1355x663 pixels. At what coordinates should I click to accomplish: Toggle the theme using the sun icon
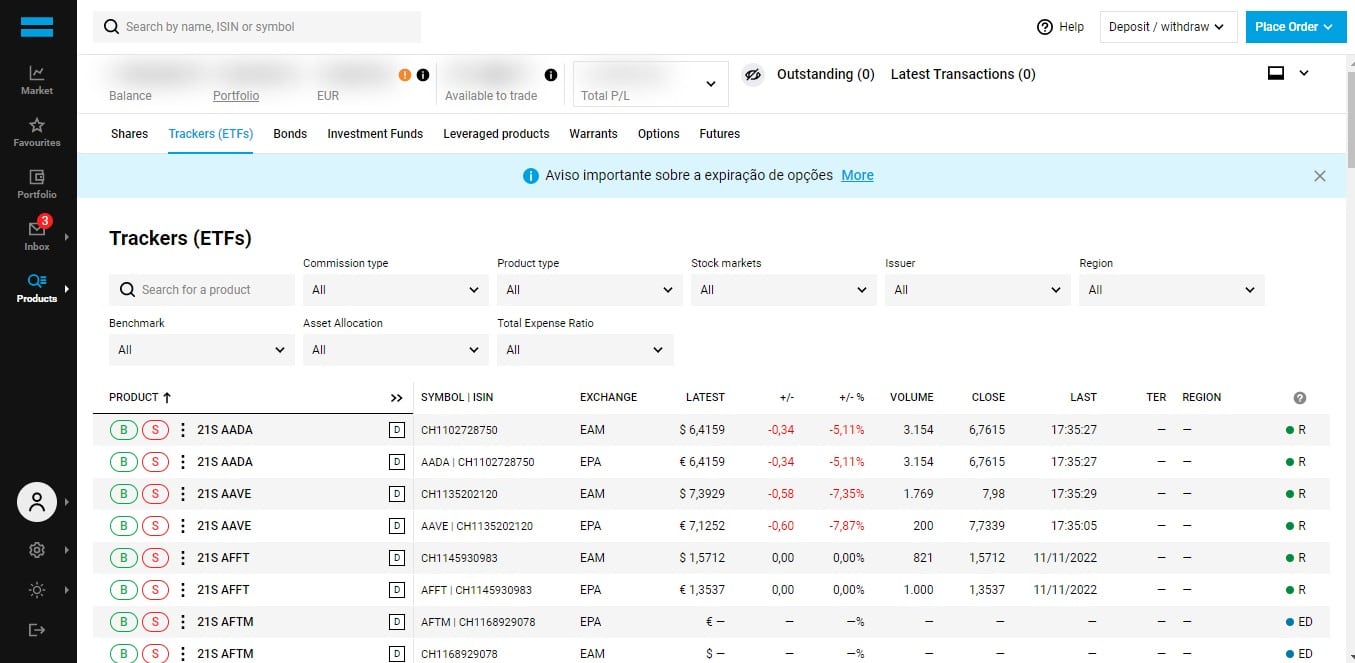[x=36, y=589]
